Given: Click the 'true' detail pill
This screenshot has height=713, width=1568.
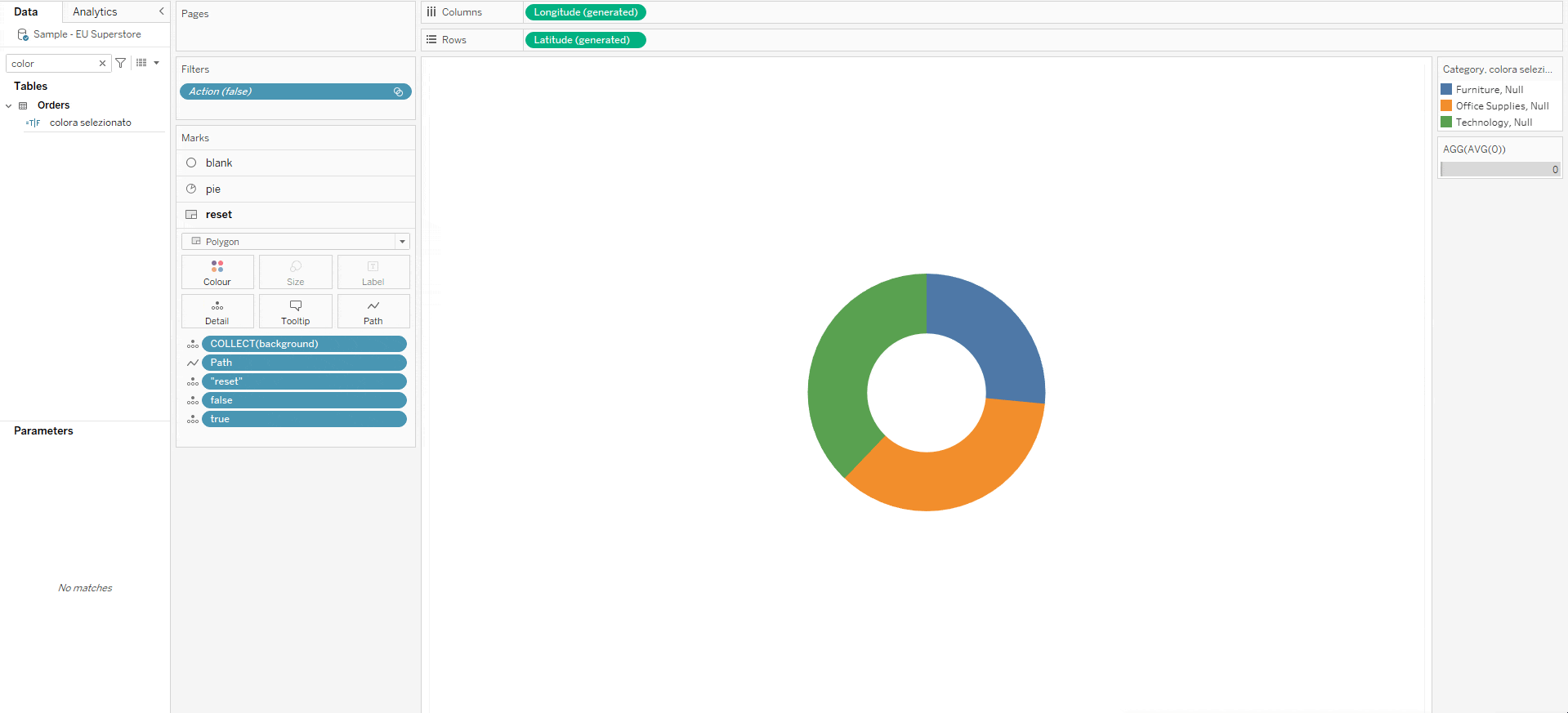Looking at the screenshot, I should 304,419.
